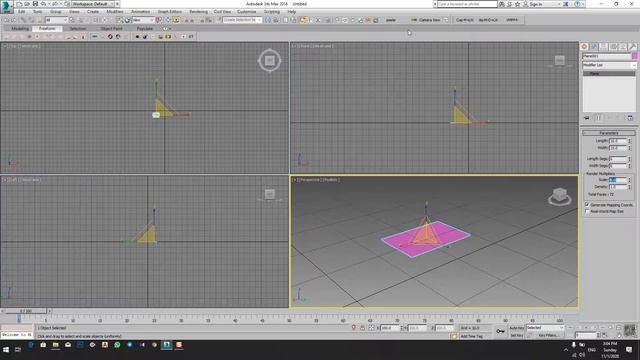Click the Key Filters button
Image resolution: width=640 pixels, height=360 pixels.
point(549,335)
